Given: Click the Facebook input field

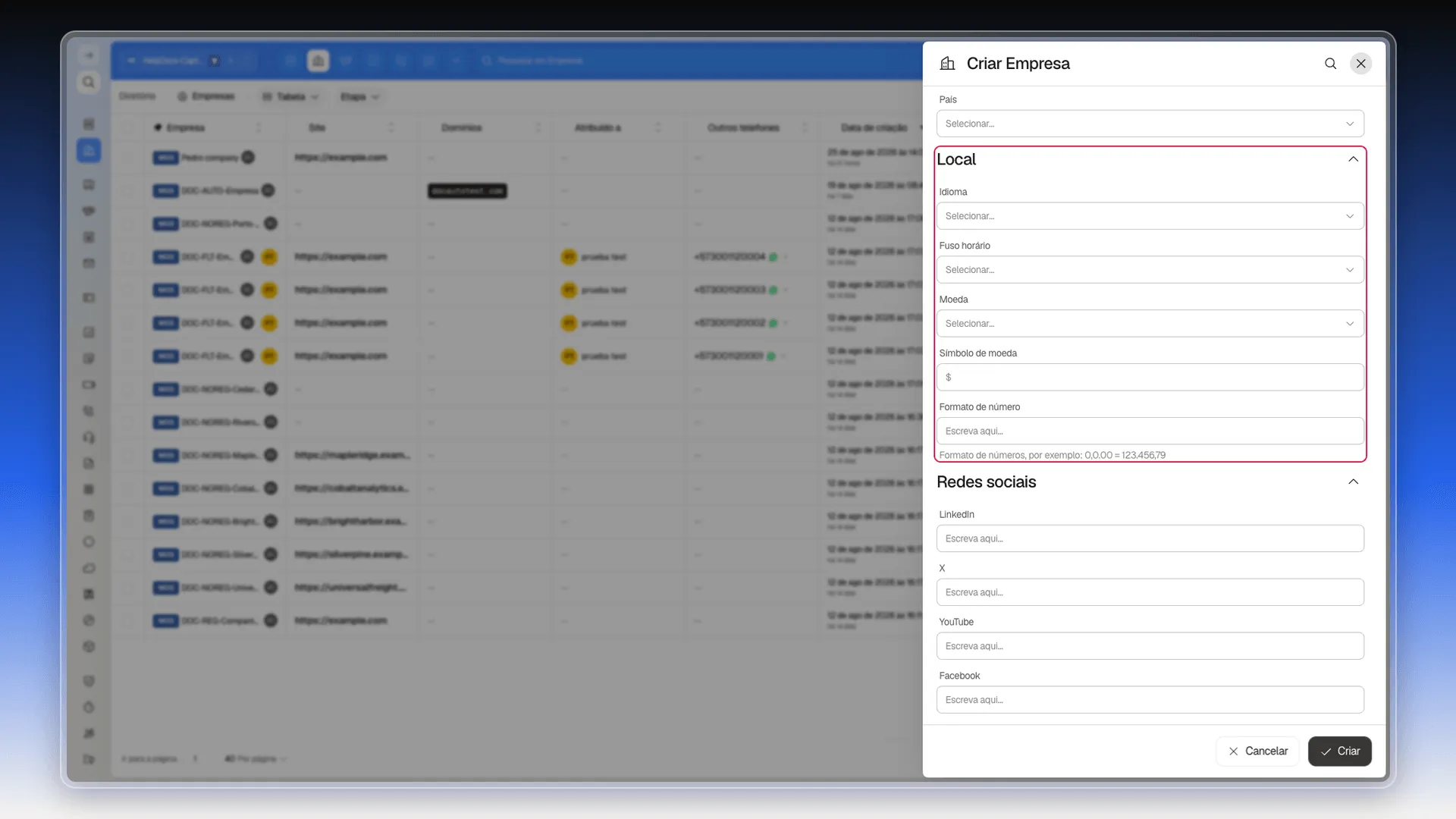Looking at the screenshot, I should point(1150,701).
